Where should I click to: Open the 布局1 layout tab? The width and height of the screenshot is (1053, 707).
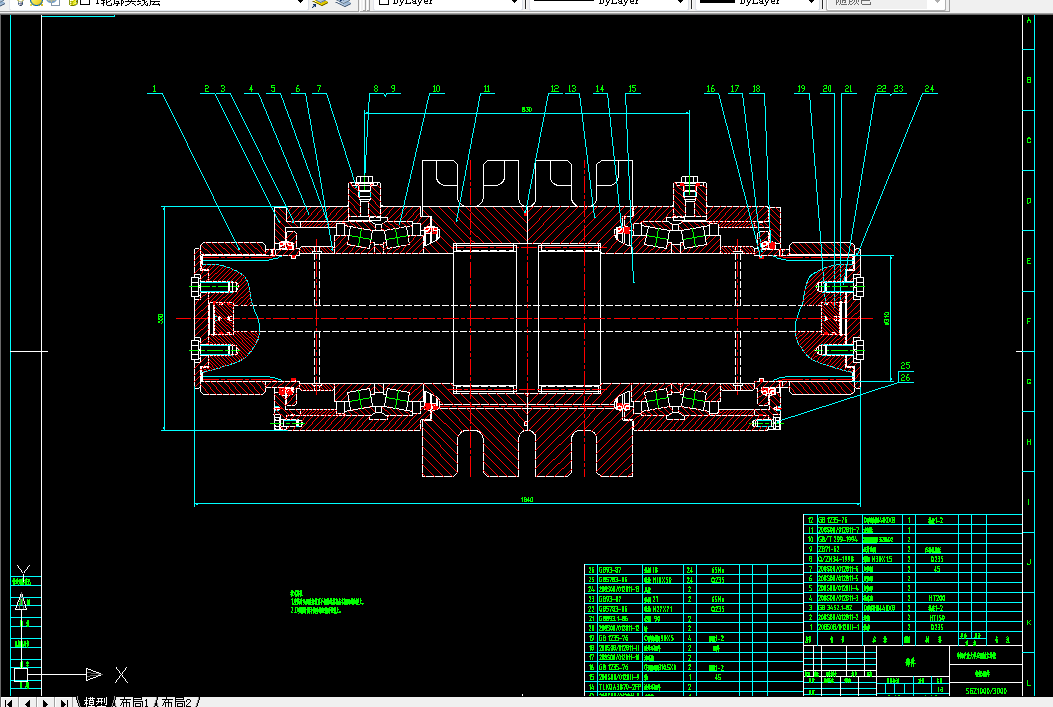click(x=134, y=702)
